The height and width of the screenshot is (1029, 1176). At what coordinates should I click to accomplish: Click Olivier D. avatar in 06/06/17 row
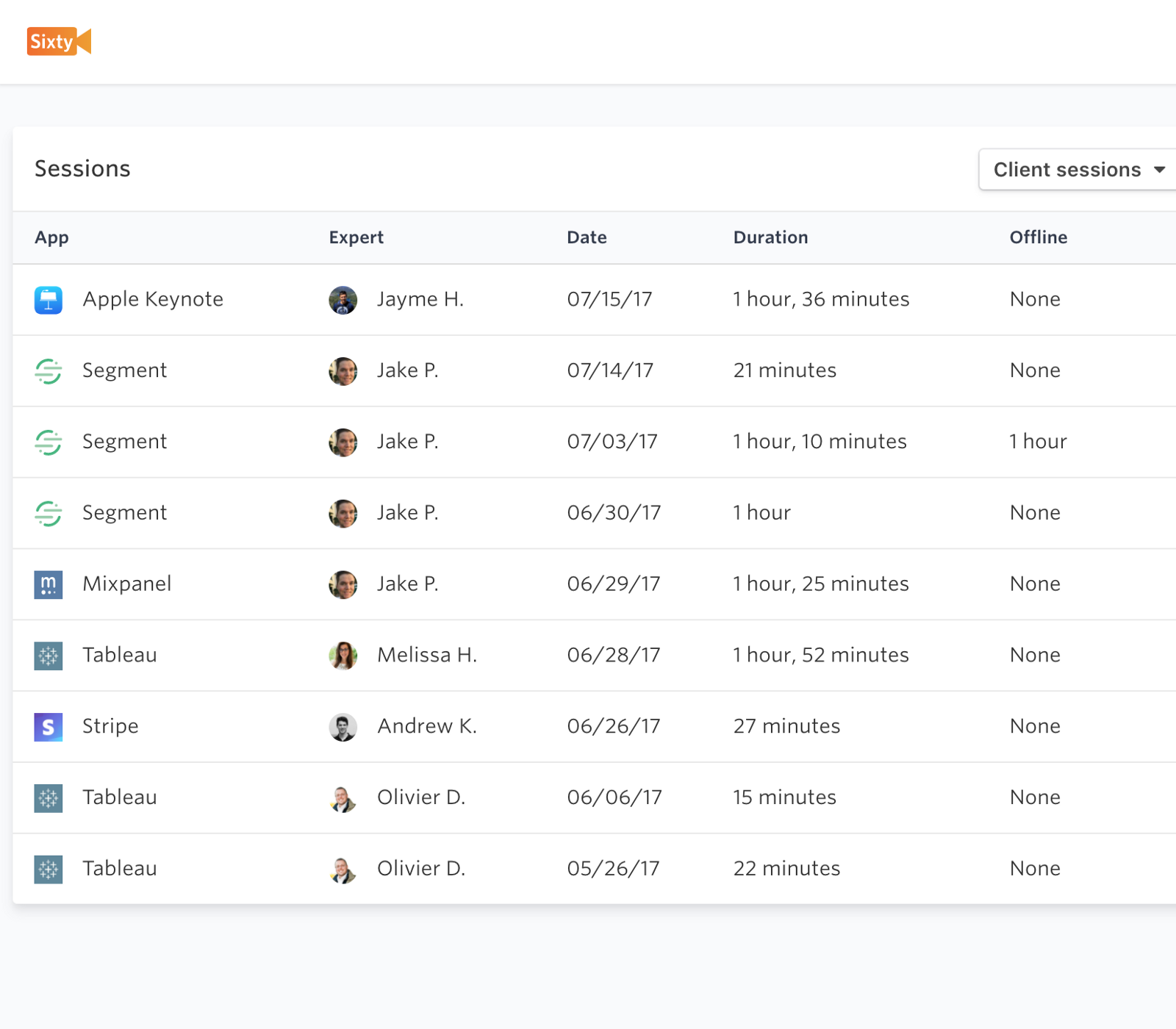(x=343, y=798)
